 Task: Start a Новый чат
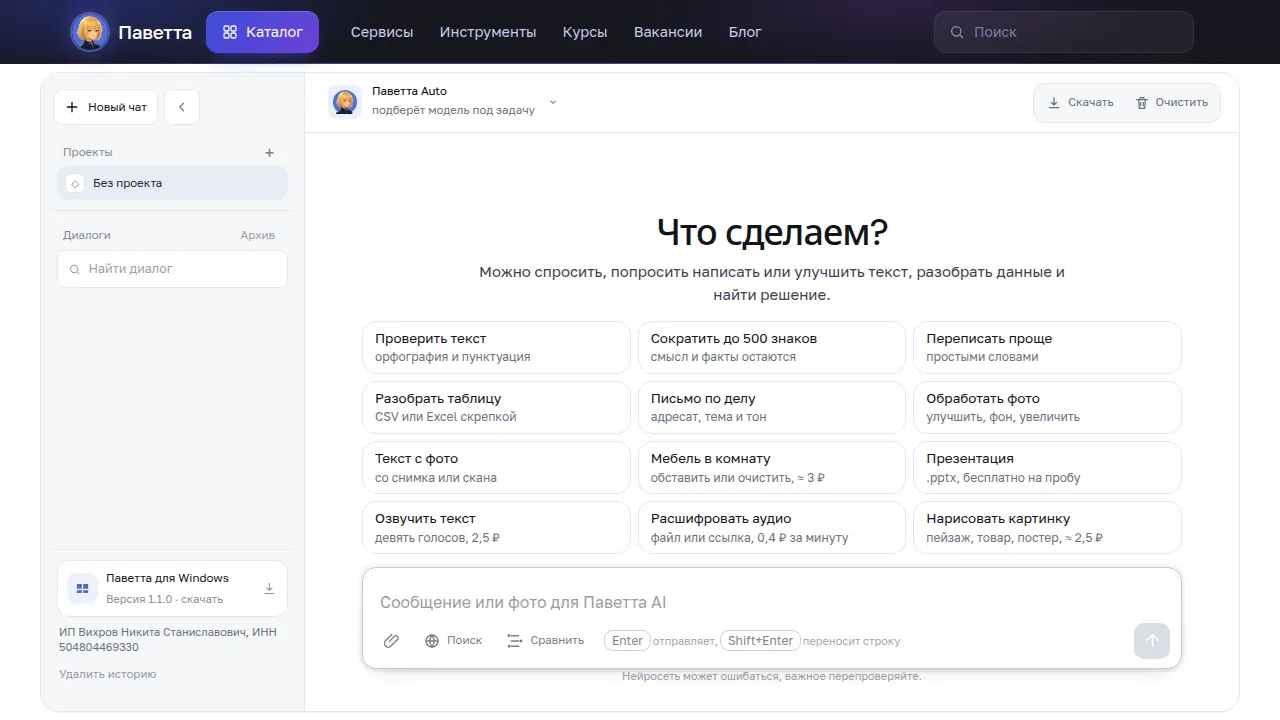coord(105,107)
